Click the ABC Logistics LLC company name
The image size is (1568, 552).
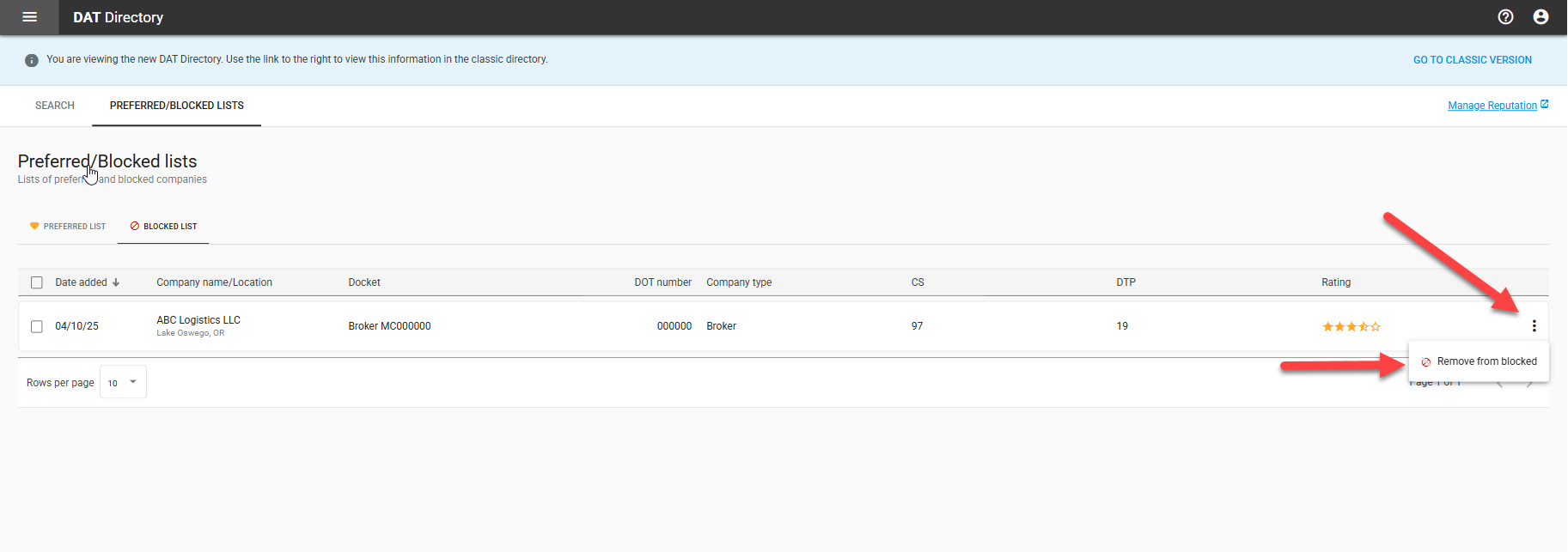(x=198, y=320)
